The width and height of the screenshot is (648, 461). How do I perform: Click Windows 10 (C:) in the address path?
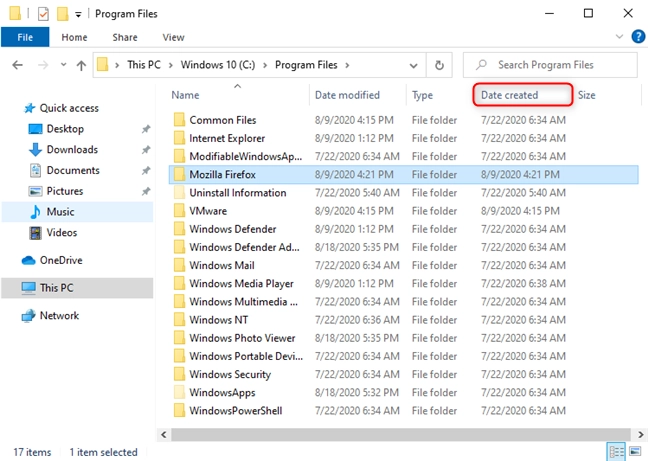pyautogui.click(x=218, y=65)
